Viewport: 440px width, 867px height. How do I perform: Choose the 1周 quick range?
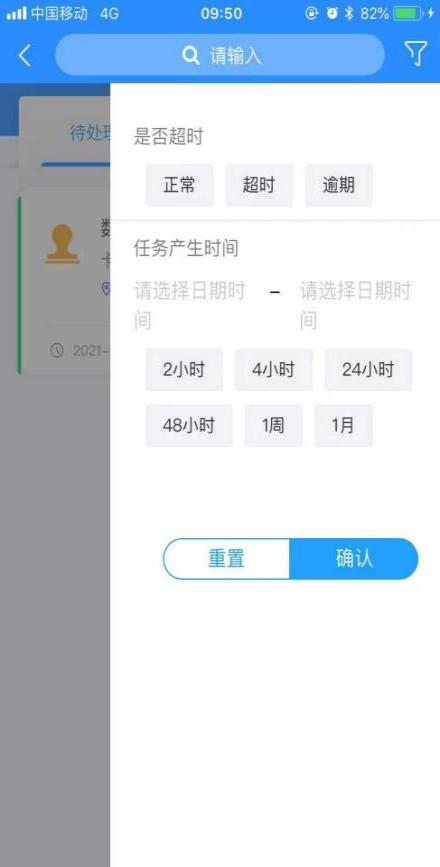pos(274,426)
